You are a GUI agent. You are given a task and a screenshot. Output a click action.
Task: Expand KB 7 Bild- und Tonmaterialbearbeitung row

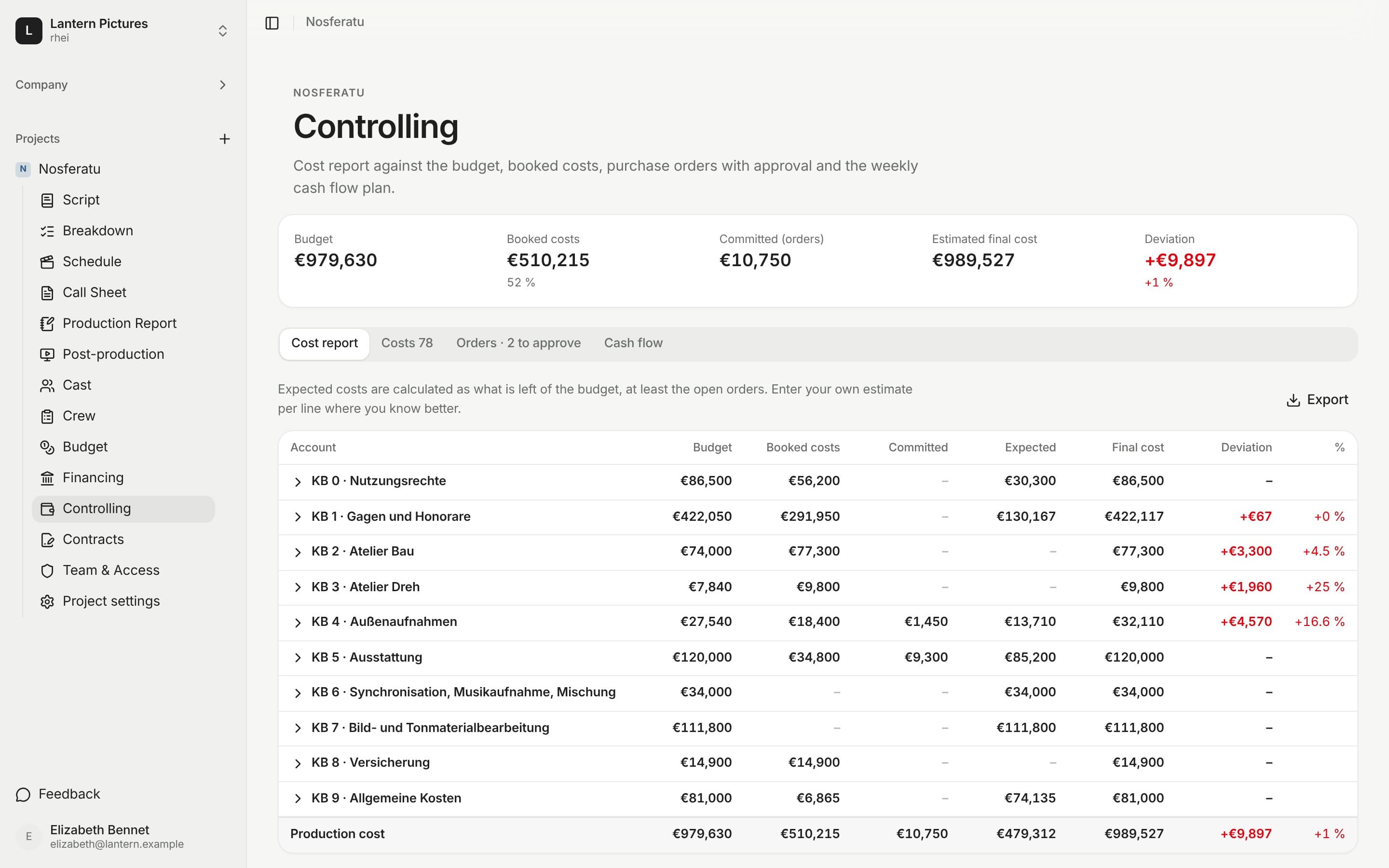tap(297, 729)
